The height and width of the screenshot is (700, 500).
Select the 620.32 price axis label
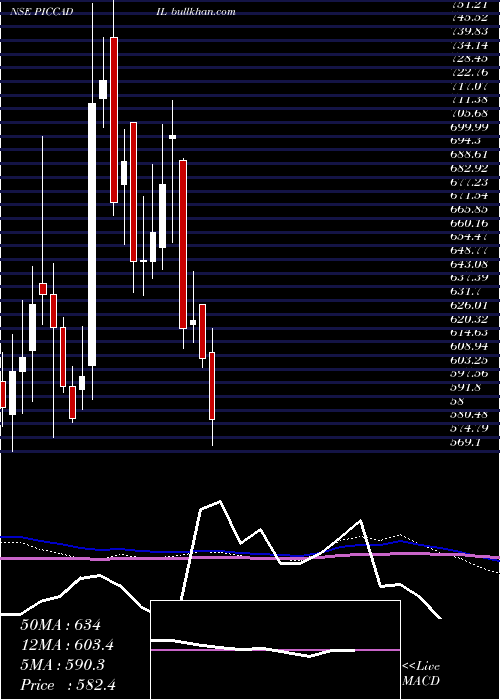[x=469, y=319]
